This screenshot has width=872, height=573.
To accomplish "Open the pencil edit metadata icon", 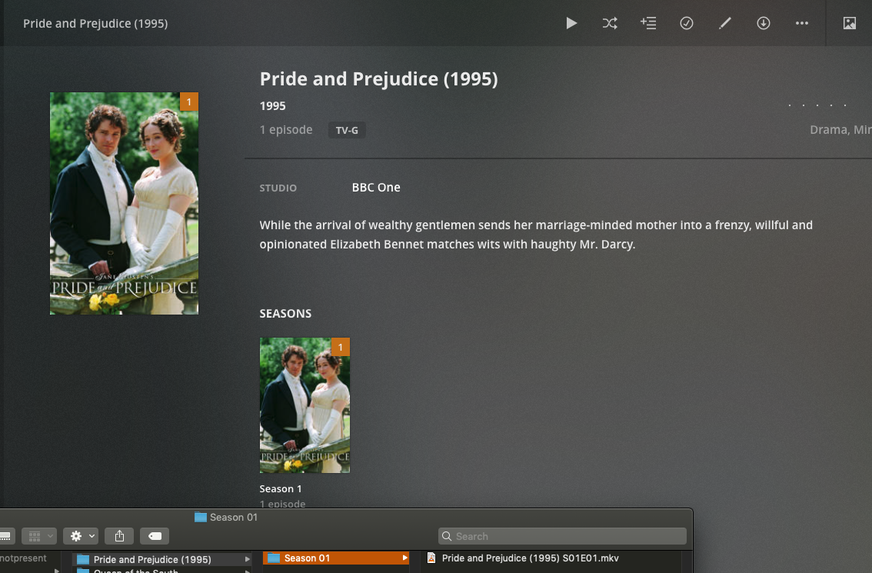I will [725, 23].
